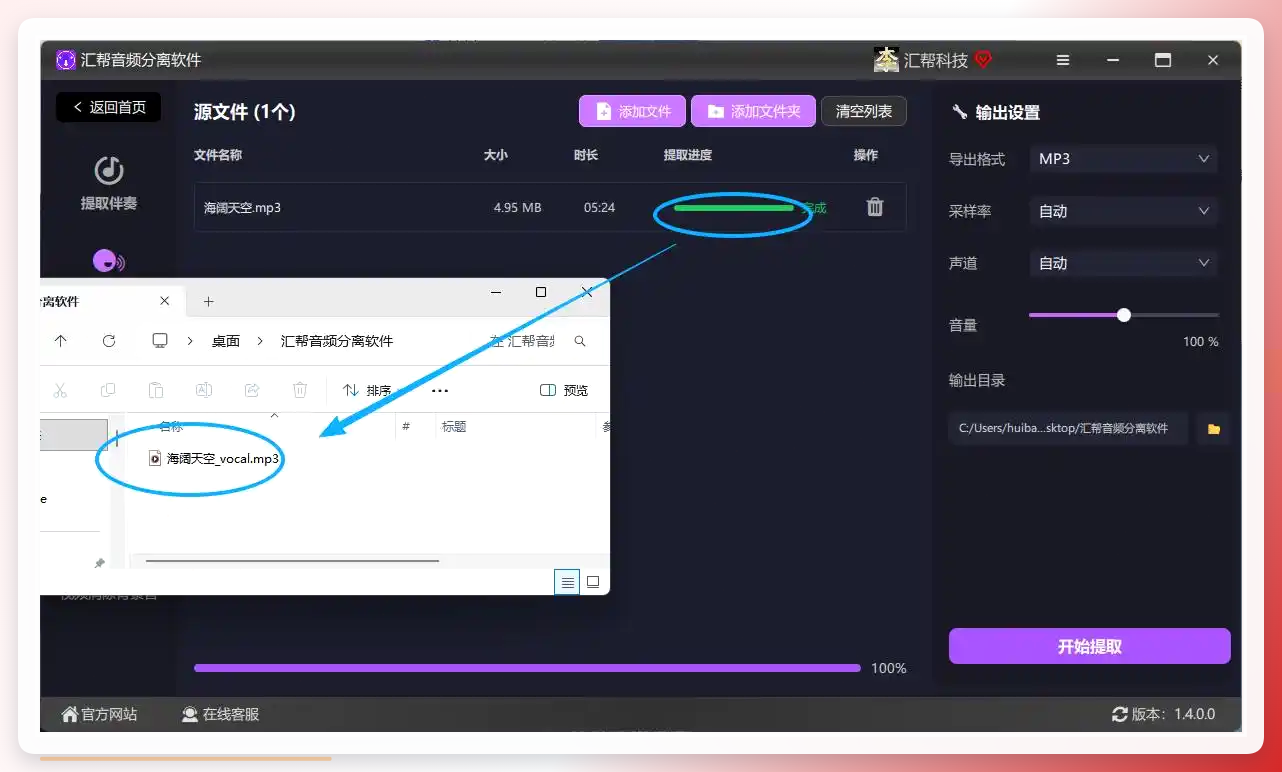1282x772 pixels.
Task: Click the hamburger menu icon in title bar
Action: pyautogui.click(x=1062, y=60)
